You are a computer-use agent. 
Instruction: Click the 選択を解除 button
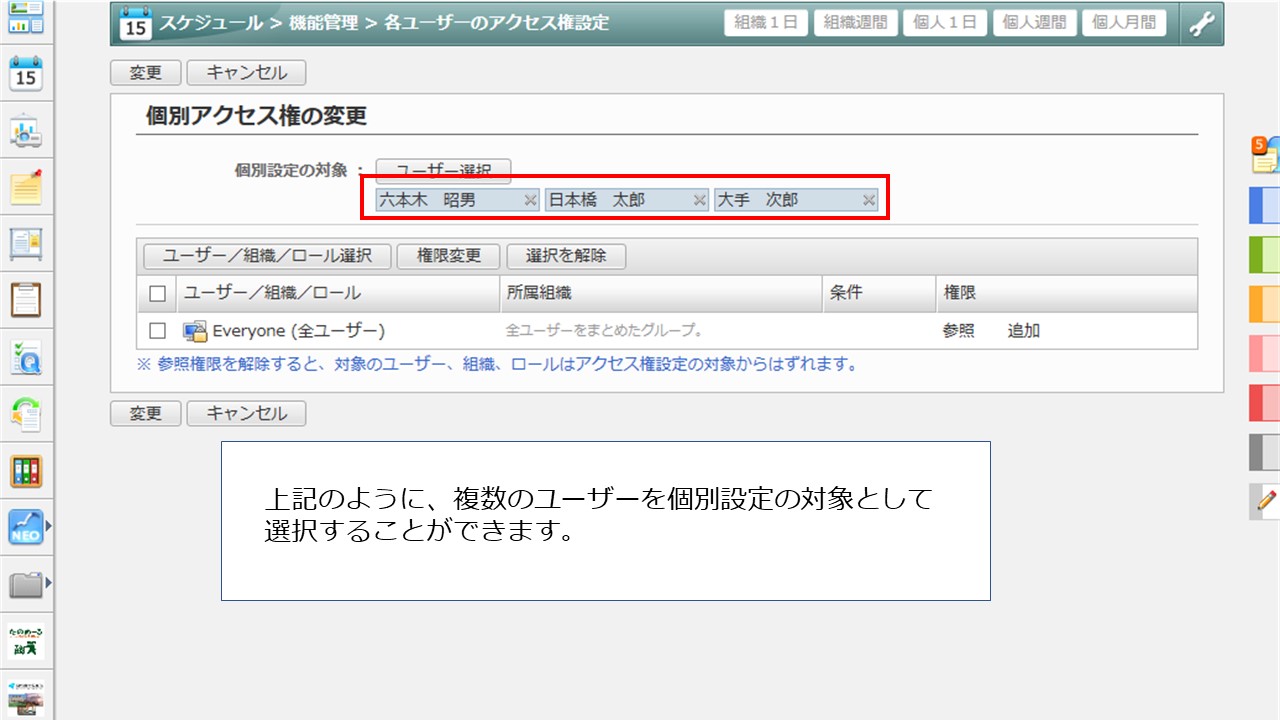click(566, 256)
